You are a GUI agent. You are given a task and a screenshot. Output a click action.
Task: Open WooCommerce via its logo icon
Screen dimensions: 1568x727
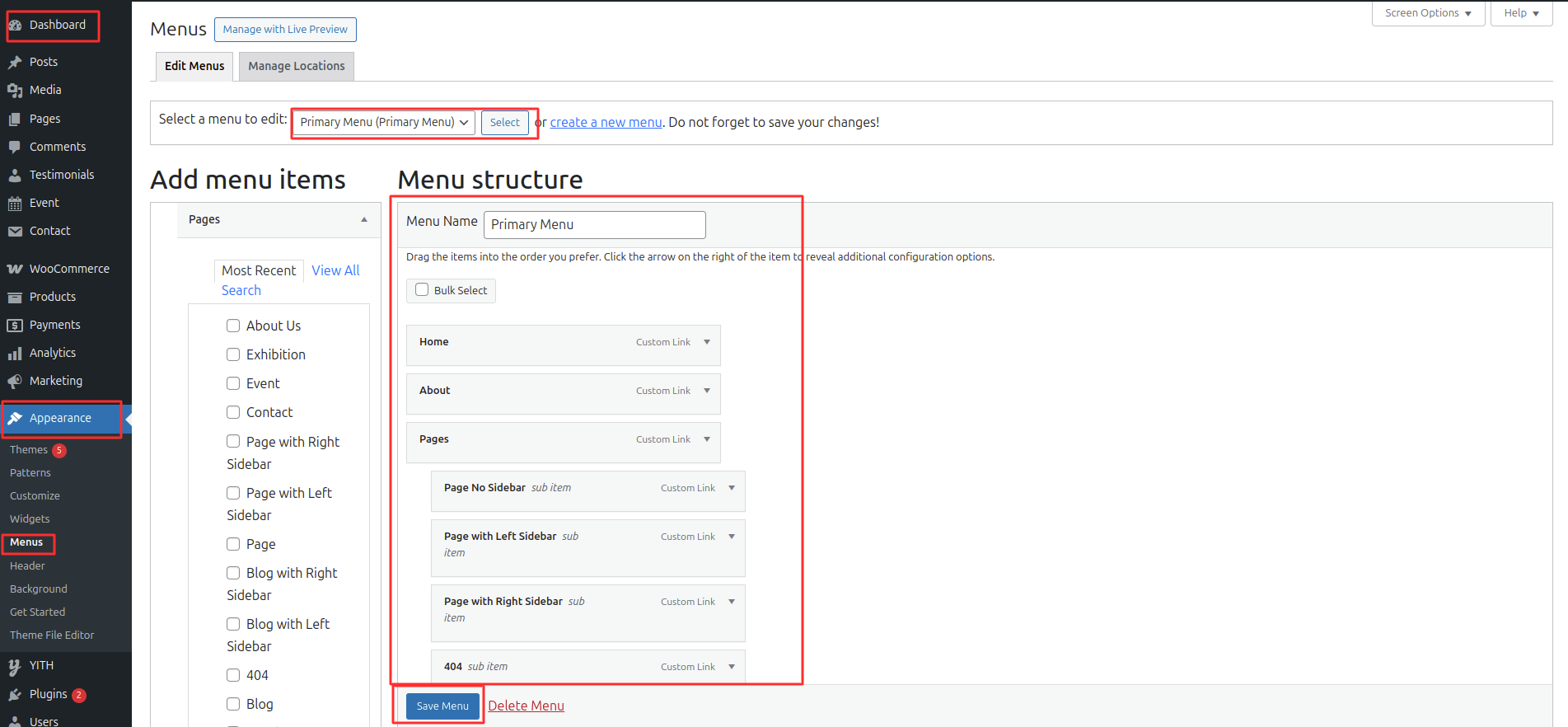(15, 269)
